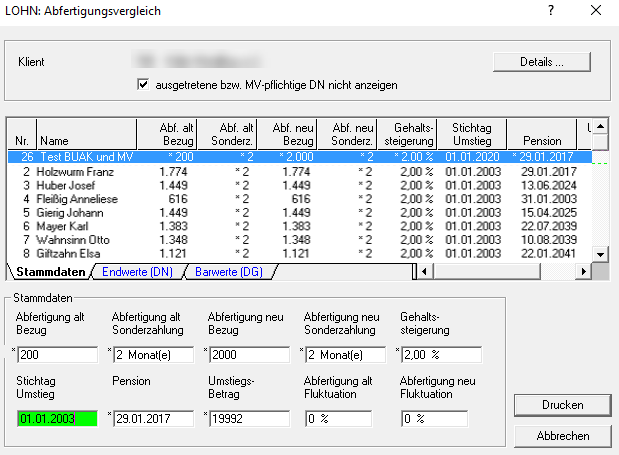Select row 'Fleißig Anneliese'

(300, 199)
